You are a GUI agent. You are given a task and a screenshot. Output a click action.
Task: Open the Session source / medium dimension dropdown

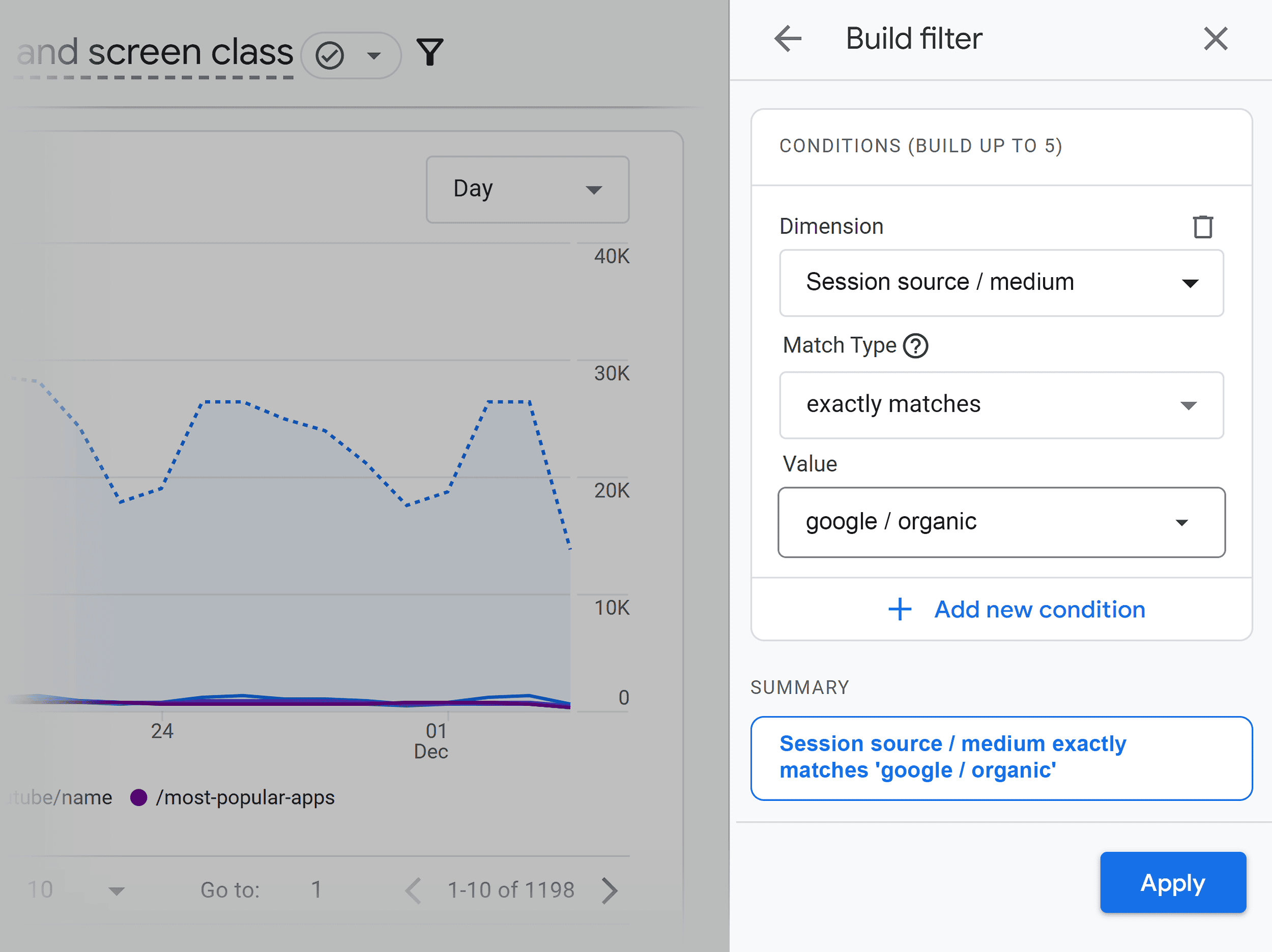coord(1001,283)
